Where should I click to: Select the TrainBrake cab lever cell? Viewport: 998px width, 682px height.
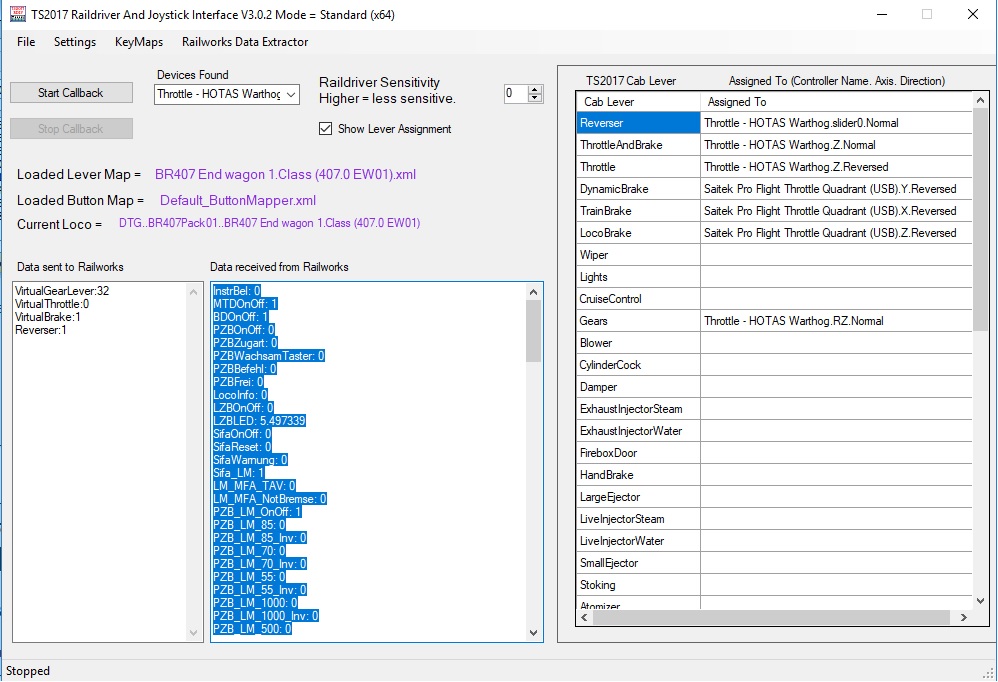point(638,211)
